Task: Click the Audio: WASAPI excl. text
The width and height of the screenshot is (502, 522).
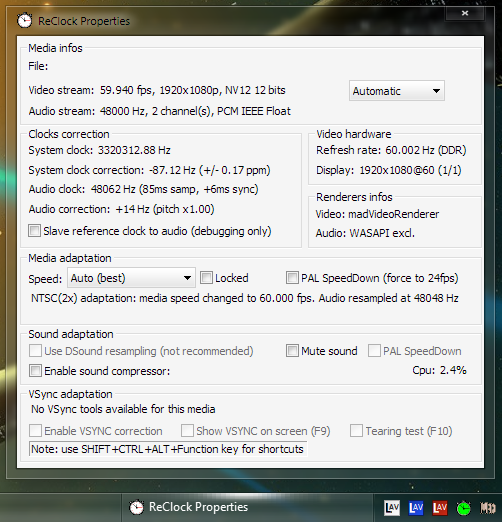Action: point(365,233)
